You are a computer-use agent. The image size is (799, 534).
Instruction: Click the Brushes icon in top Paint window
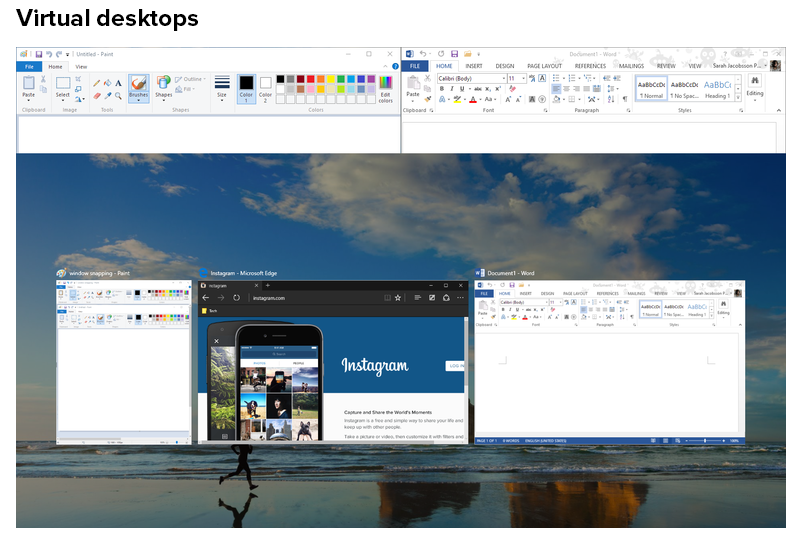(138, 83)
